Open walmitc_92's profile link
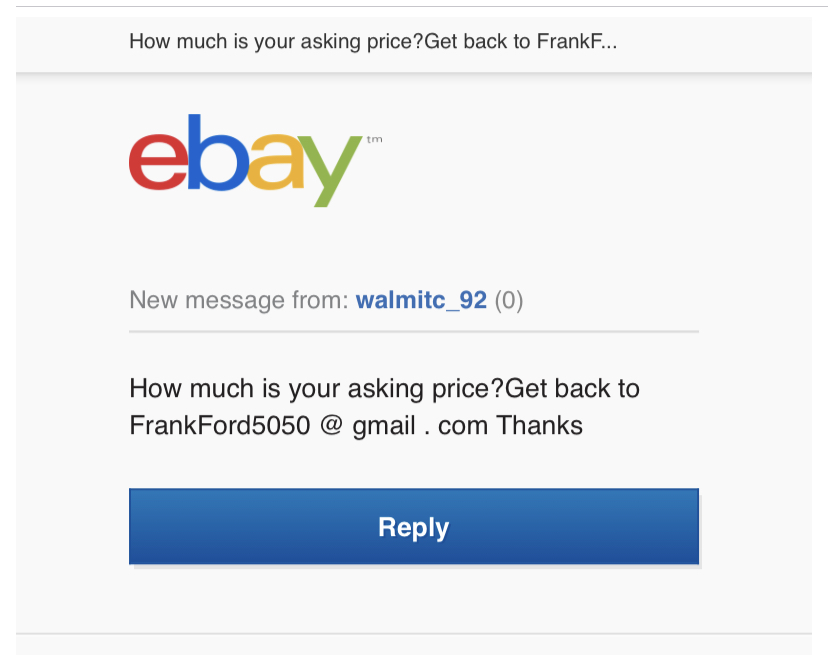Screen dimensions: 828x655 pyautogui.click(x=421, y=300)
